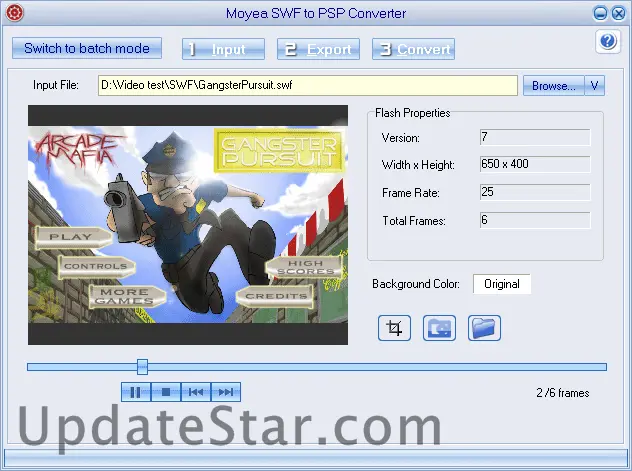
Task: Open the blue folder icon
Action: (484, 328)
